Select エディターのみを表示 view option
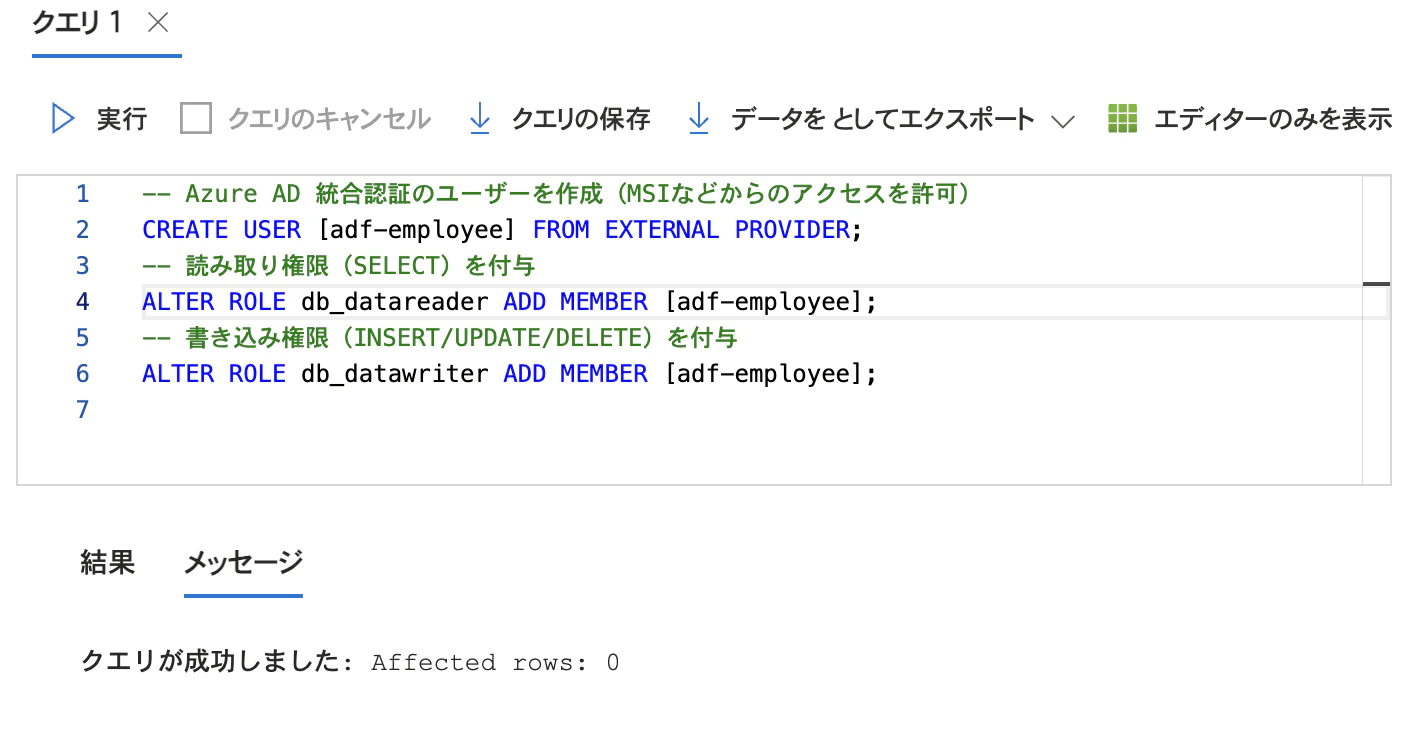 (1273, 119)
